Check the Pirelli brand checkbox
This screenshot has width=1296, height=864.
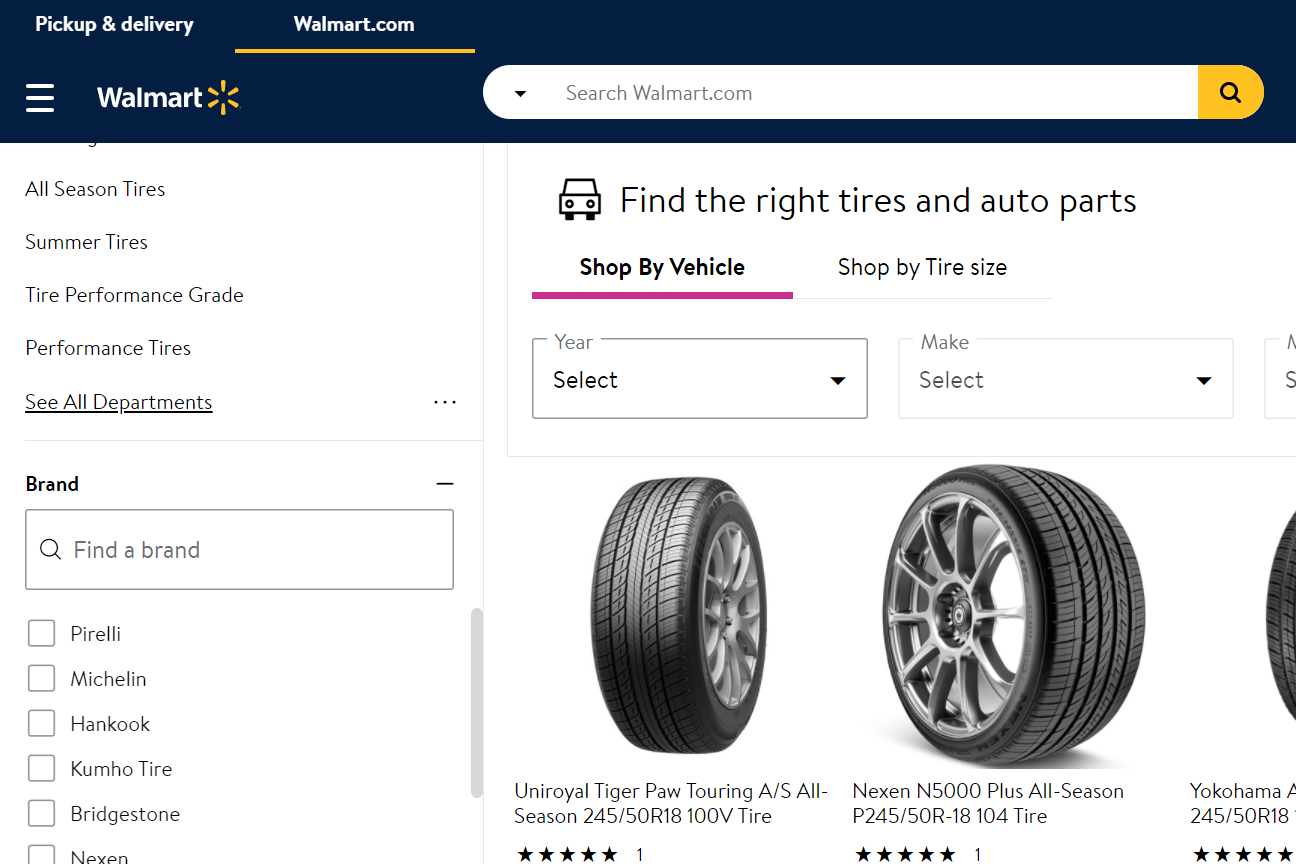click(x=41, y=633)
